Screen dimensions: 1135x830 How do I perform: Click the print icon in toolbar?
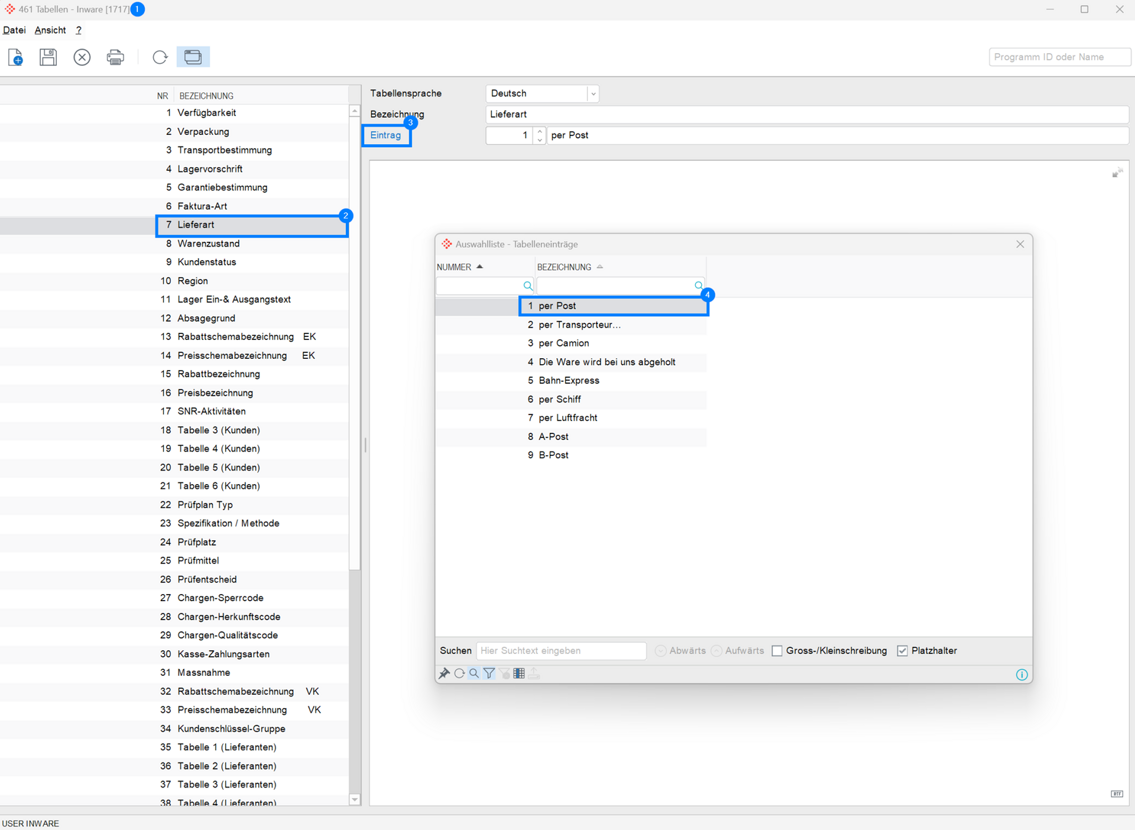116,57
